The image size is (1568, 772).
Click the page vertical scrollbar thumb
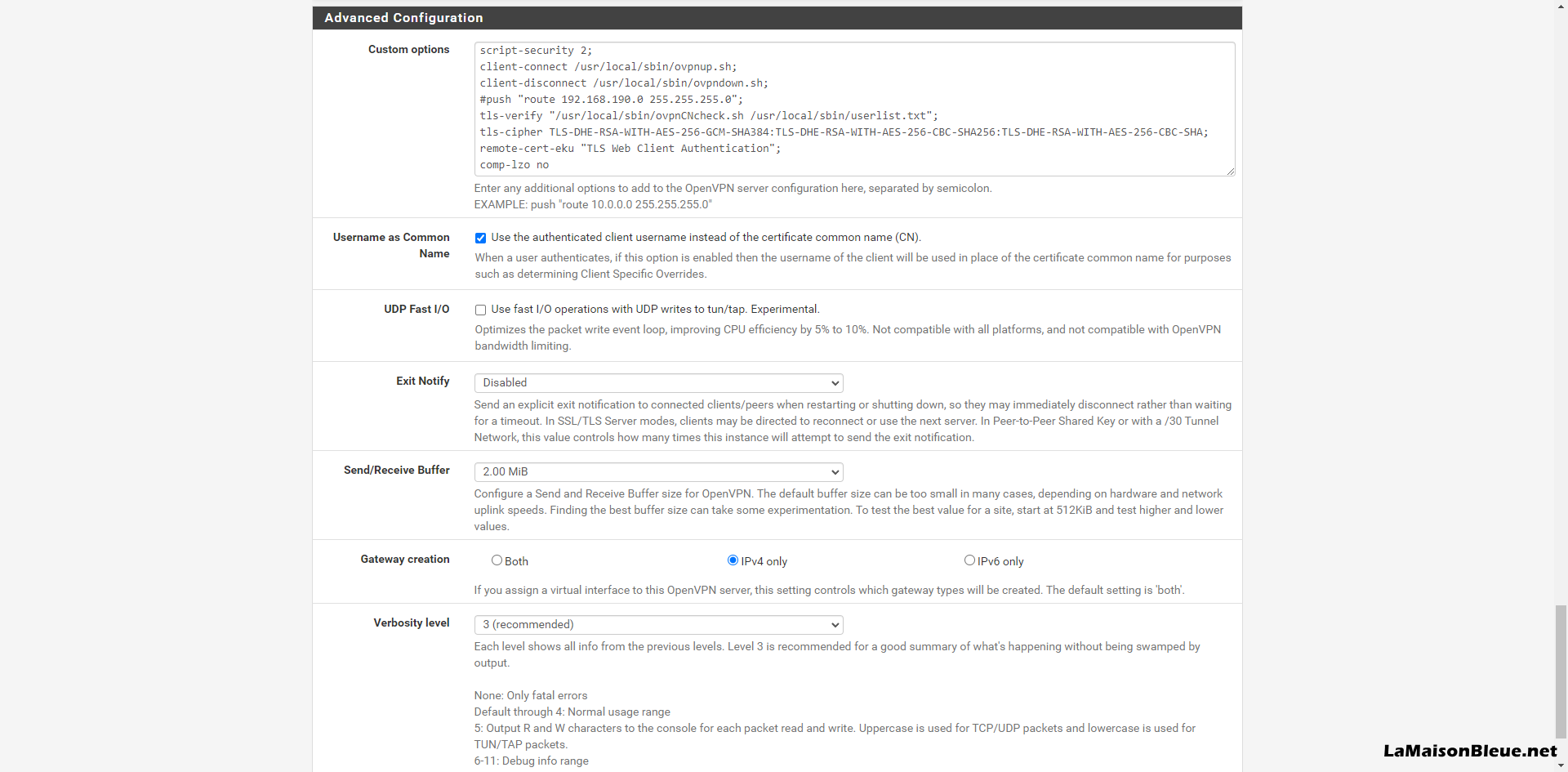[1561, 671]
